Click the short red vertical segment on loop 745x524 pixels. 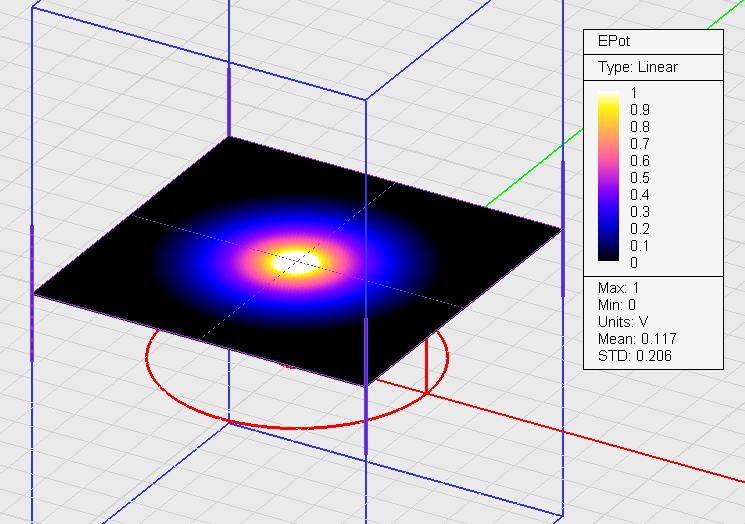click(427, 365)
